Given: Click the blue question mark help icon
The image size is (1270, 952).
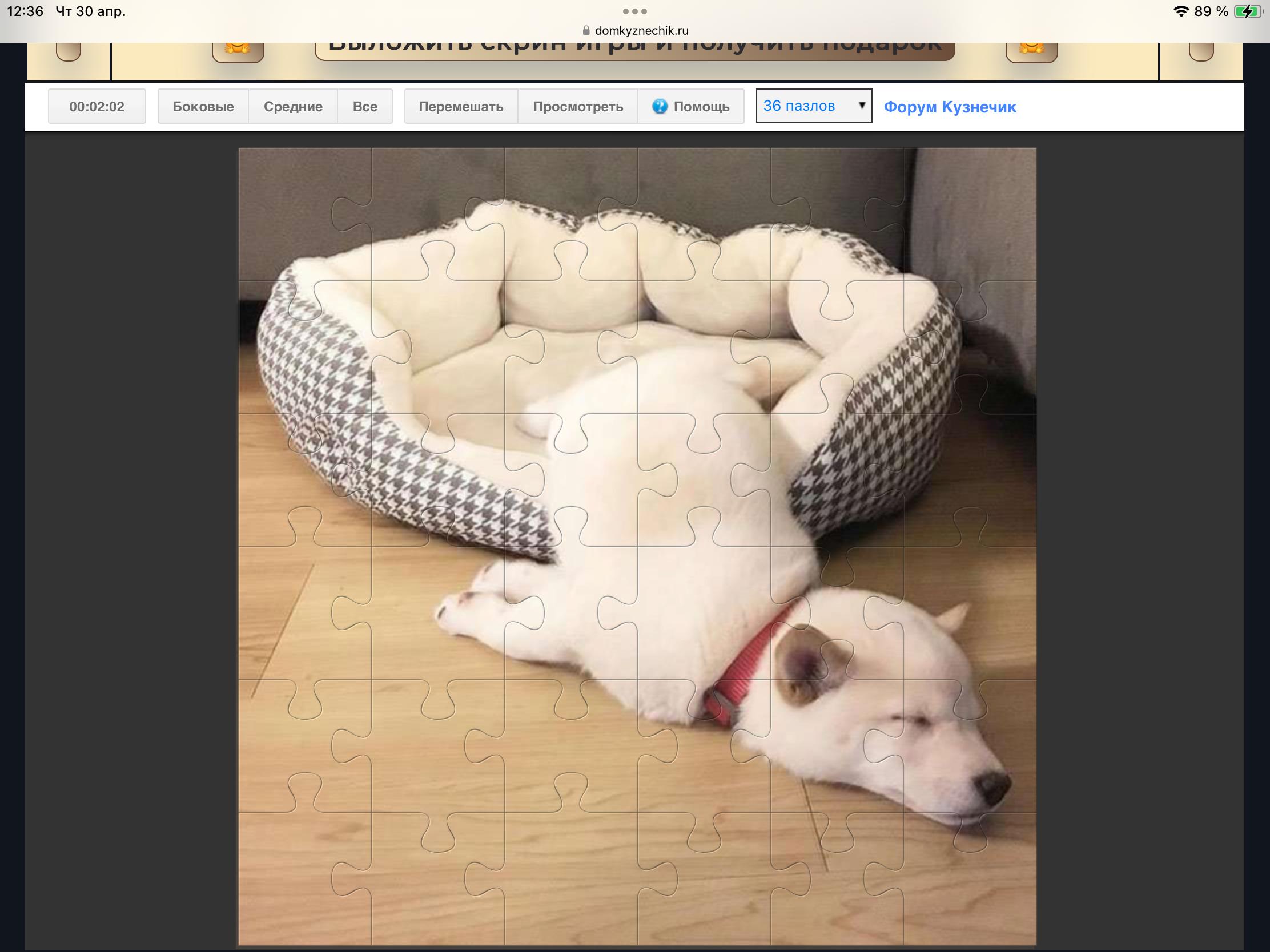Looking at the screenshot, I should [x=660, y=106].
